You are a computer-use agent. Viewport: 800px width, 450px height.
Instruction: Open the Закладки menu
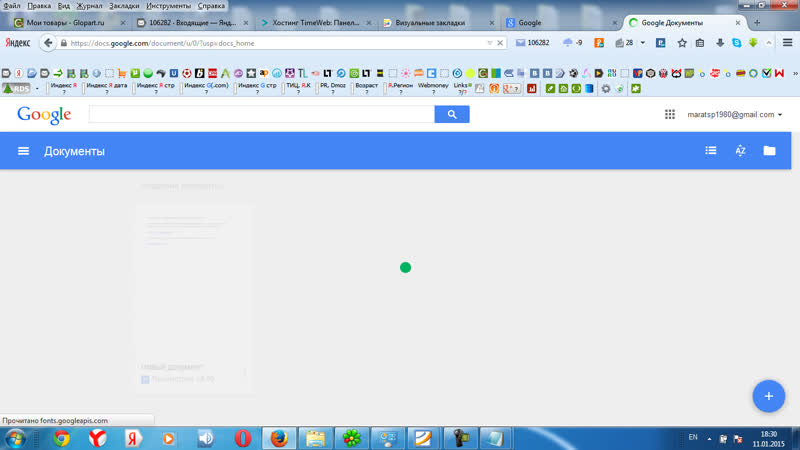click(x=124, y=6)
